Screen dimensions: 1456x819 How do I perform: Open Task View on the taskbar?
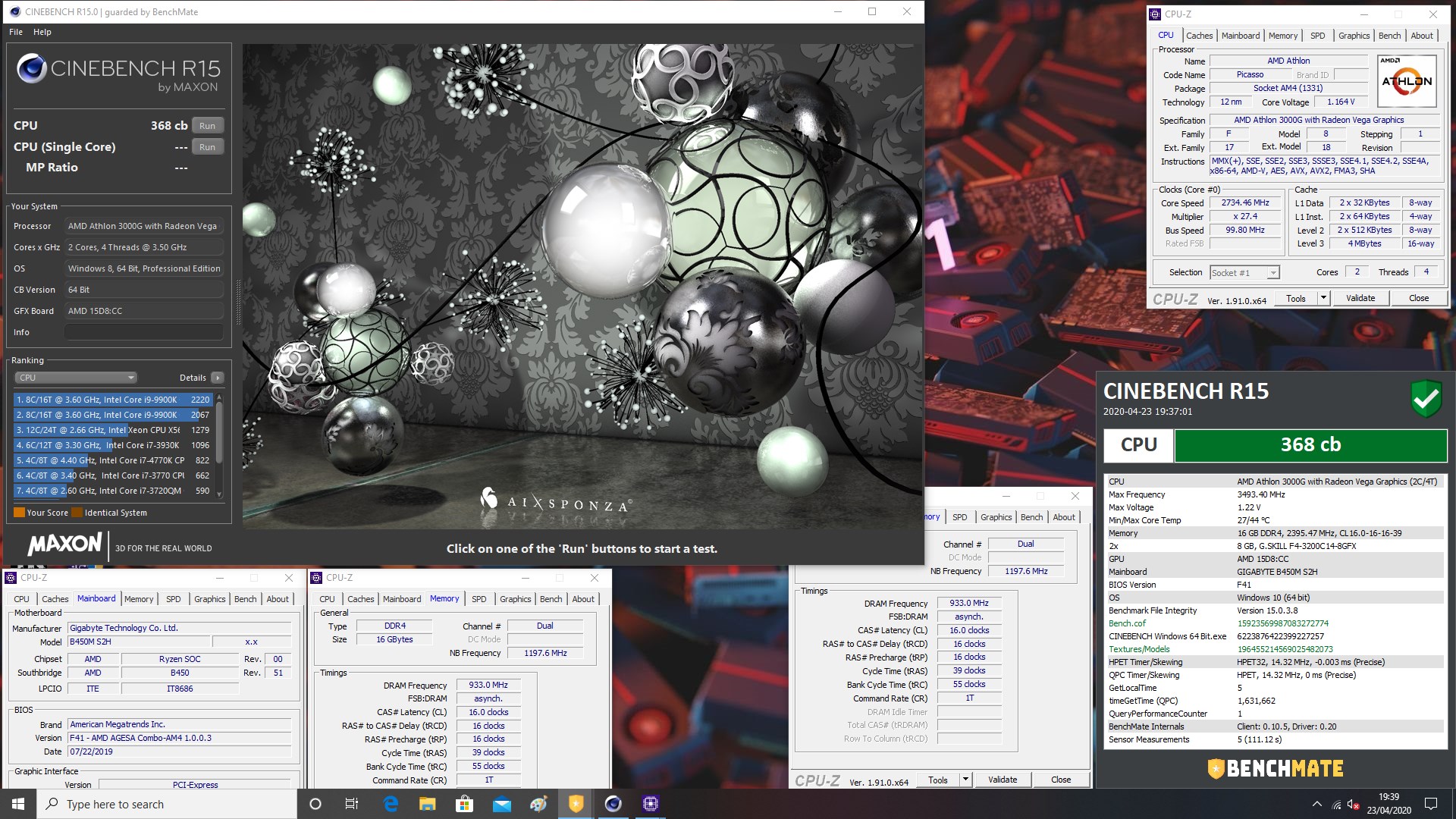click(x=351, y=804)
